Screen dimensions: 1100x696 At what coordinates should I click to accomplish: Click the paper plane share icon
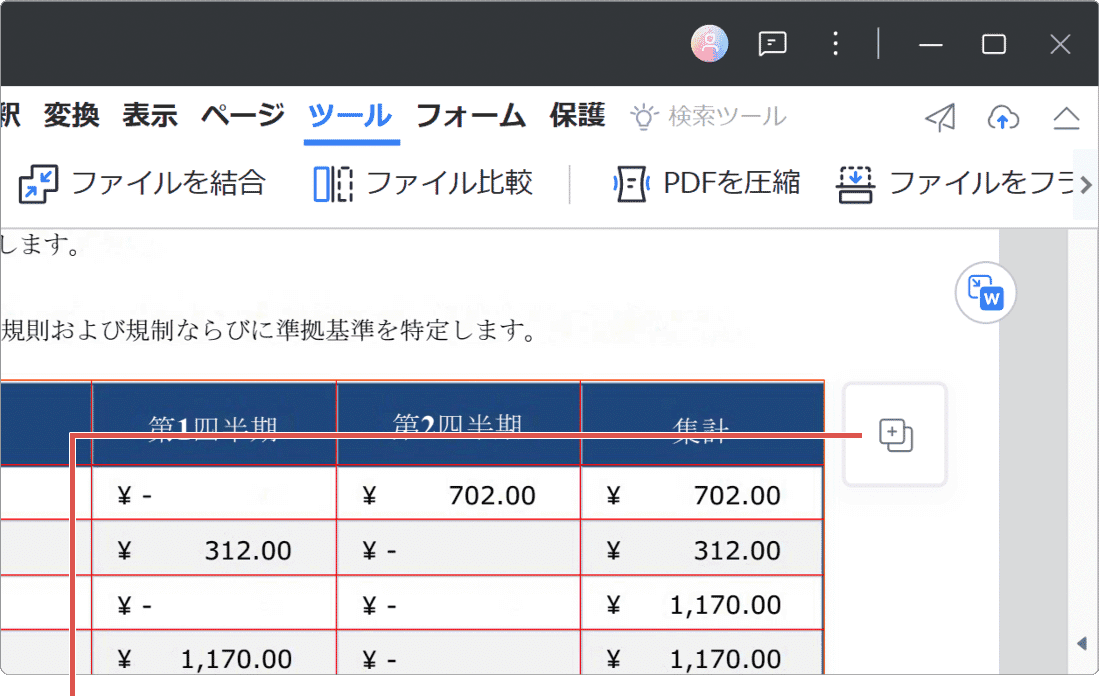tap(939, 117)
